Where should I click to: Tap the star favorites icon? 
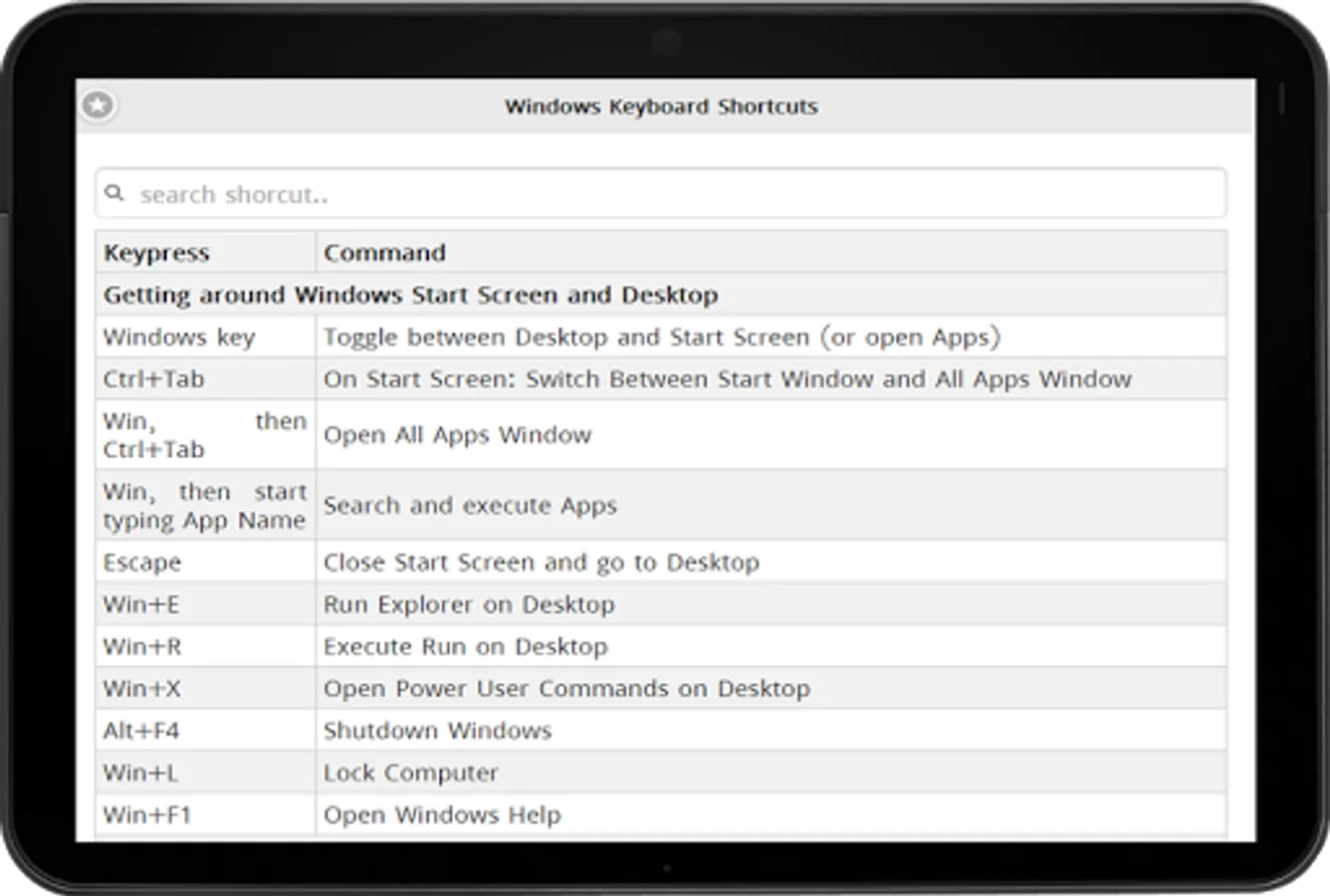98,105
